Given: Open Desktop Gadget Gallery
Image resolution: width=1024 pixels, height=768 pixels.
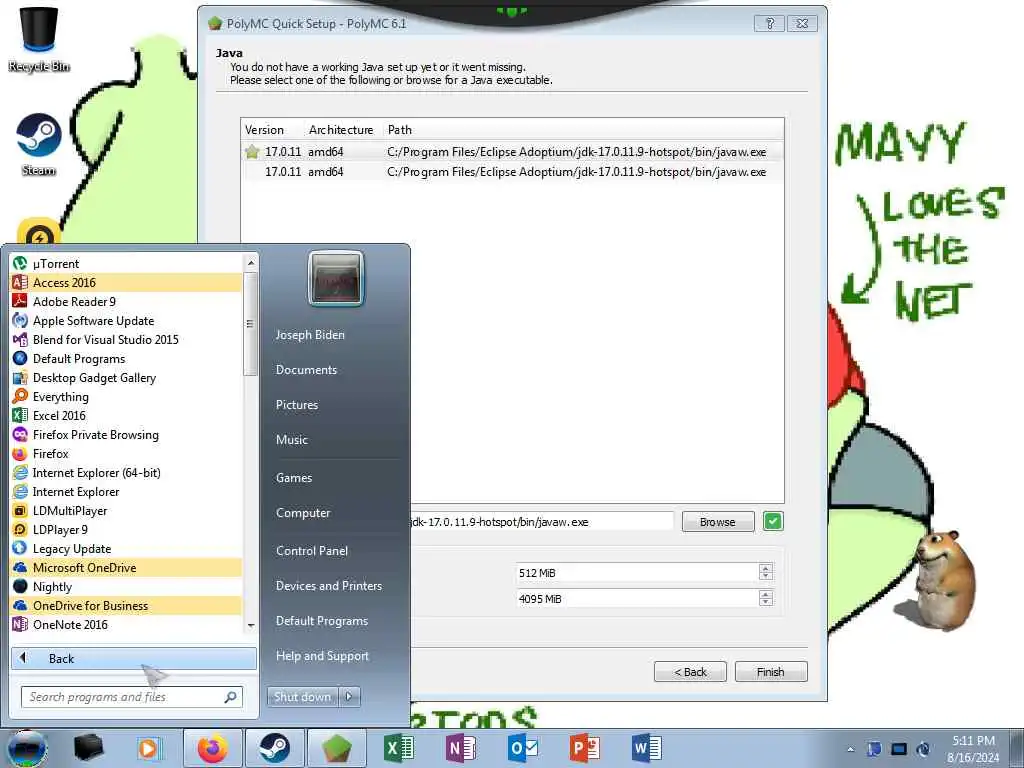Looking at the screenshot, I should click(126, 377).
